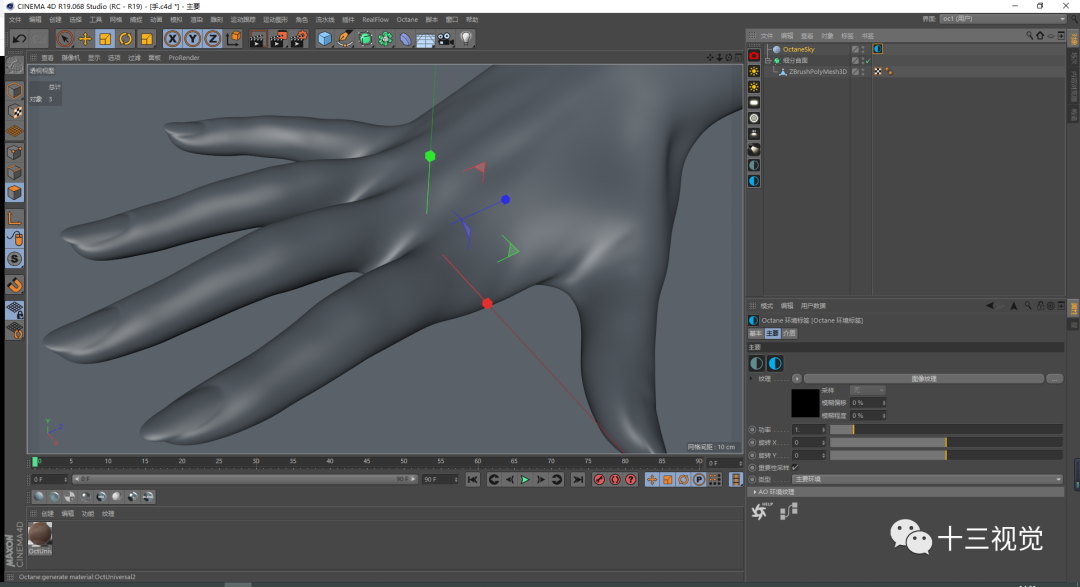The height and width of the screenshot is (587, 1080).
Task: Open the subdivision surface generator icon
Action: (x=365, y=39)
